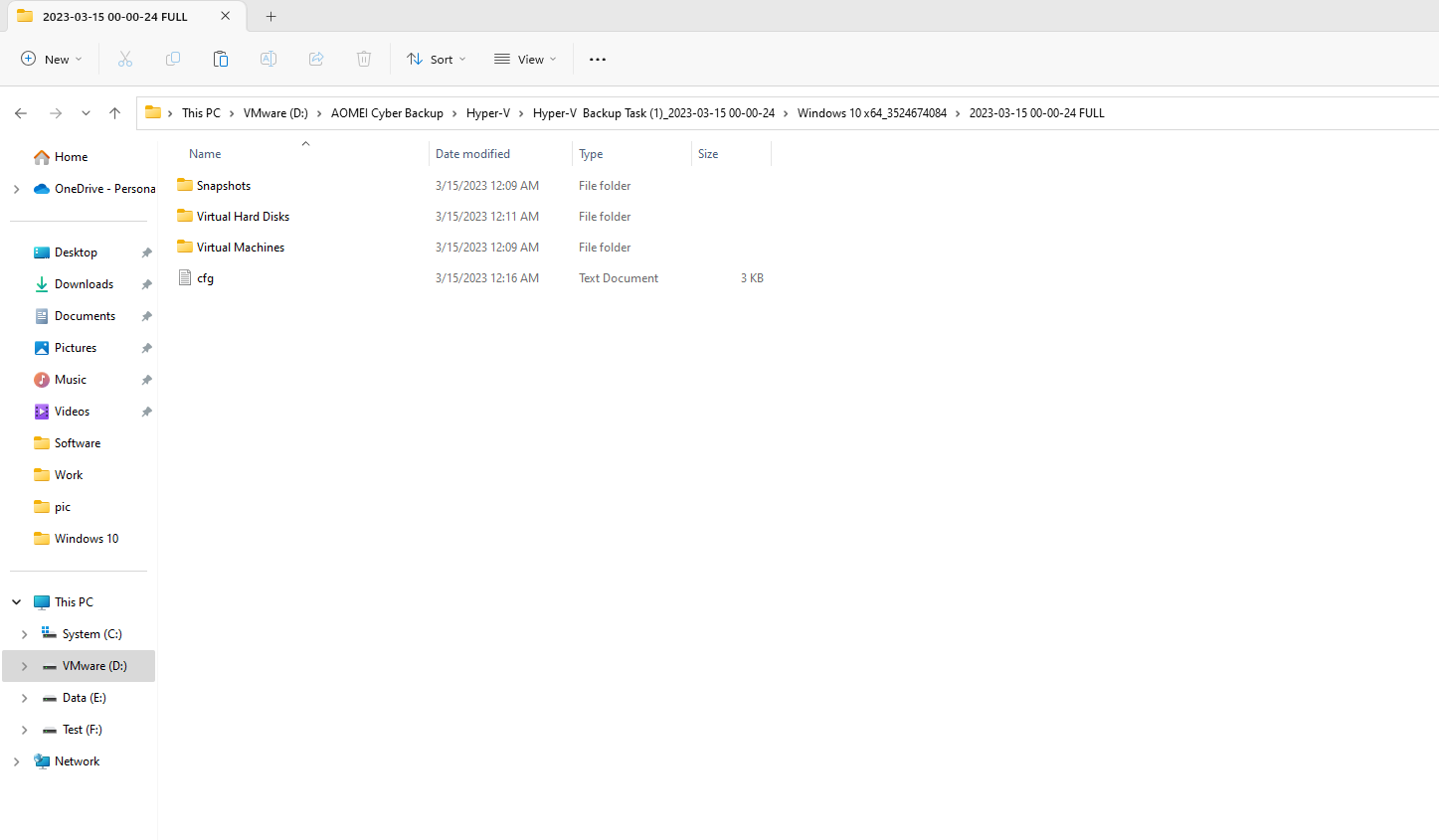1439x840 pixels.
Task: Select the Virtual Hard Disks folder icon
Action: tap(185, 216)
